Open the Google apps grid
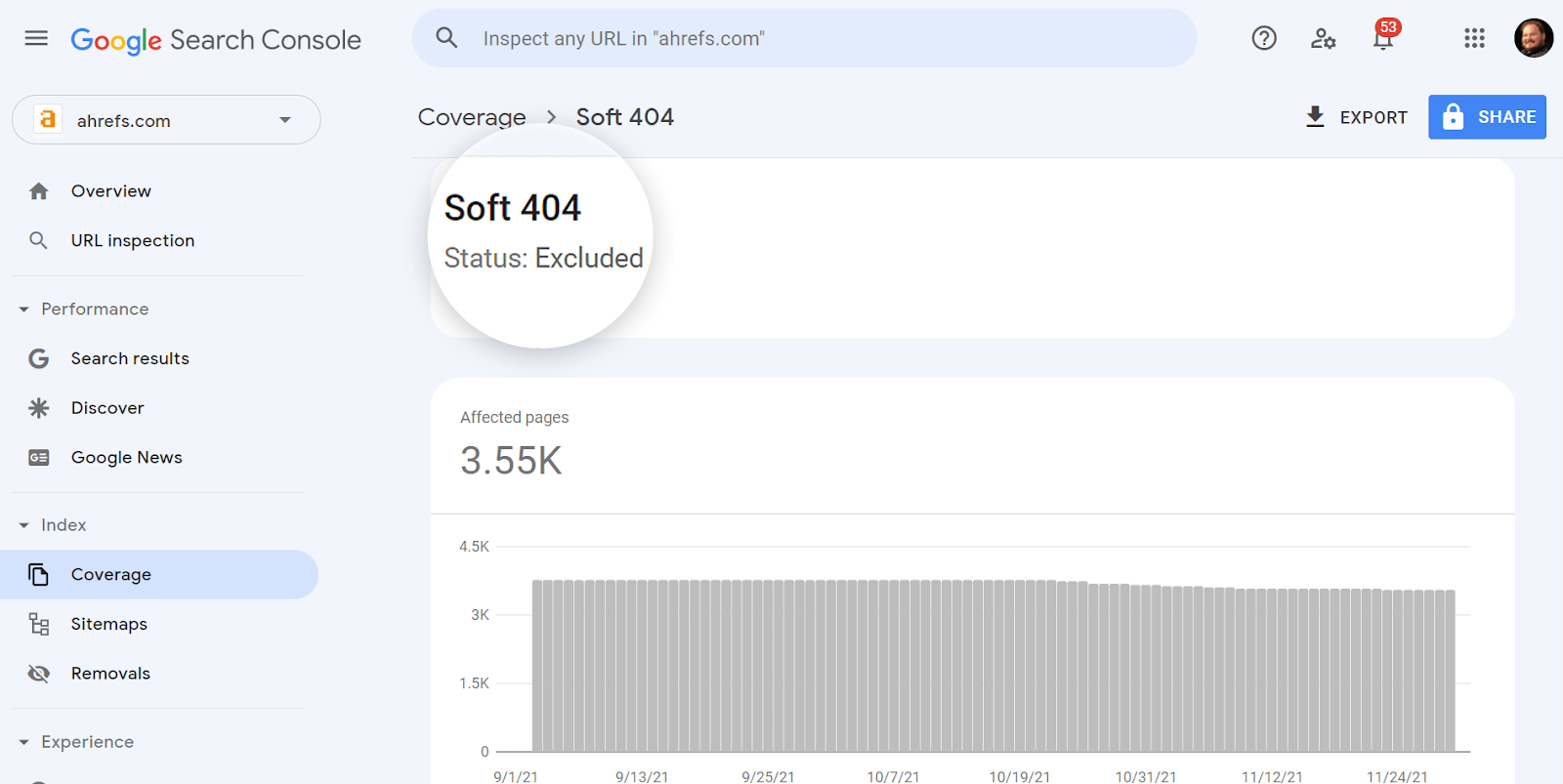 (1474, 39)
